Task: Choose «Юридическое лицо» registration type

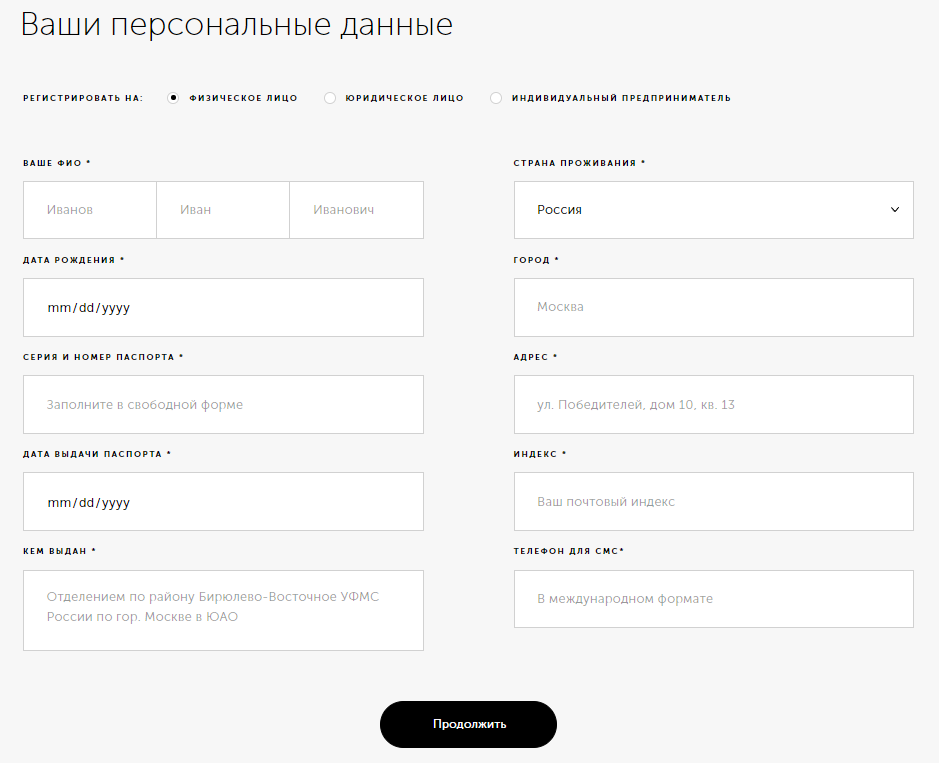Action: (x=330, y=97)
